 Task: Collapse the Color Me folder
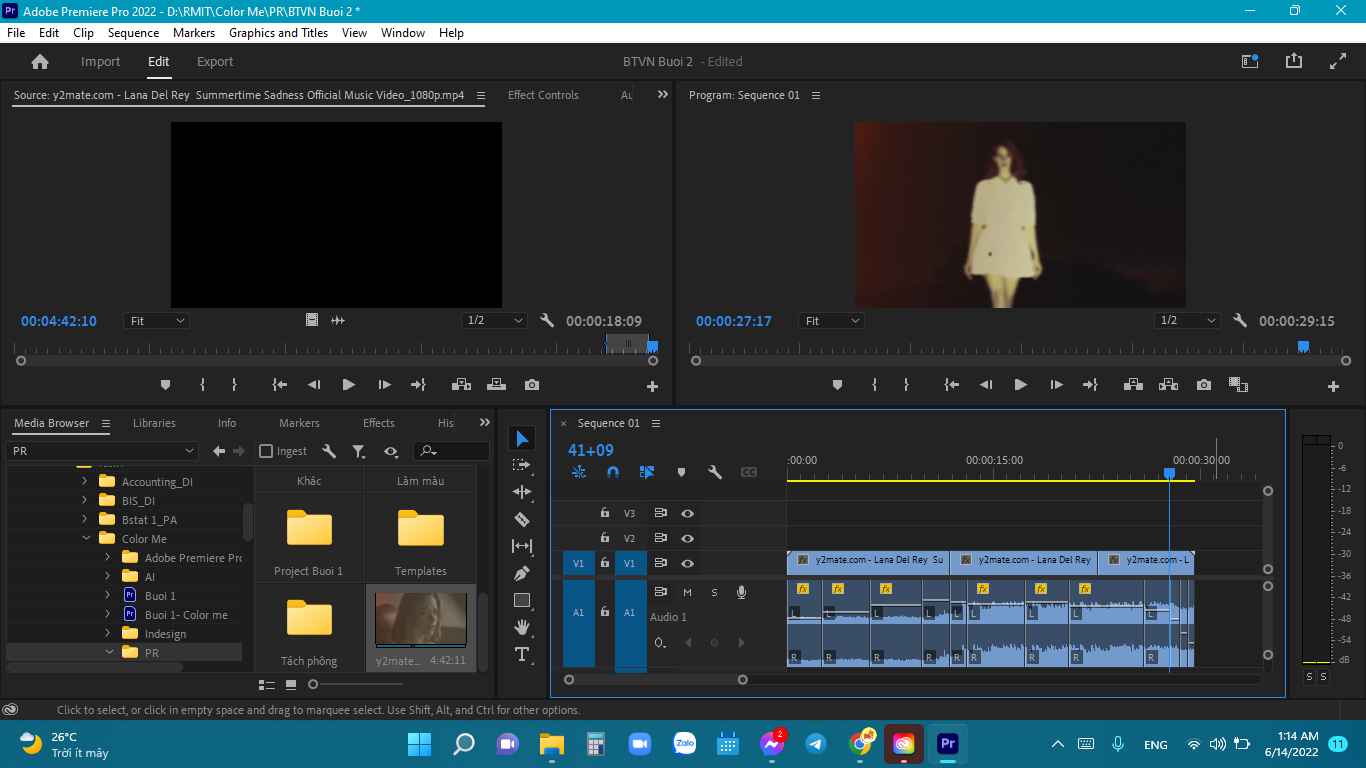coord(85,539)
